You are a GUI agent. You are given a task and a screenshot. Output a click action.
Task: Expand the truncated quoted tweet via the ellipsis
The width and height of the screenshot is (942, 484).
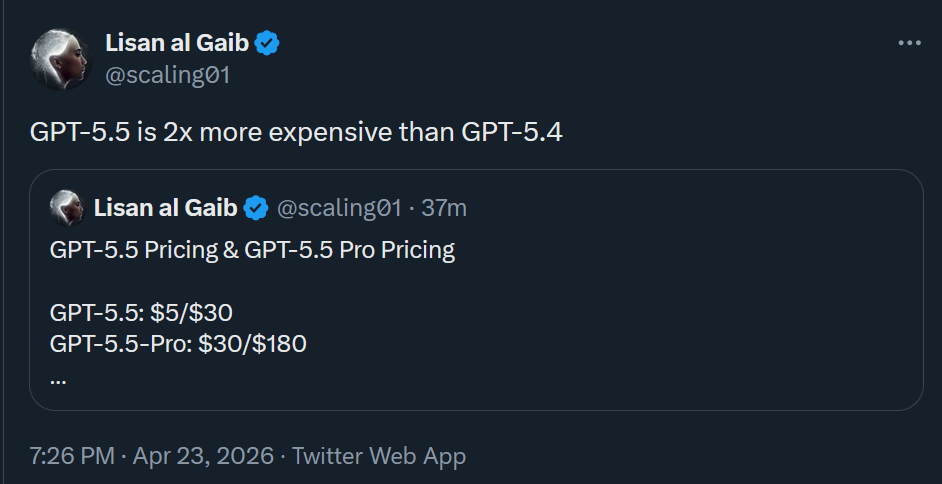click(x=57, y=378)
